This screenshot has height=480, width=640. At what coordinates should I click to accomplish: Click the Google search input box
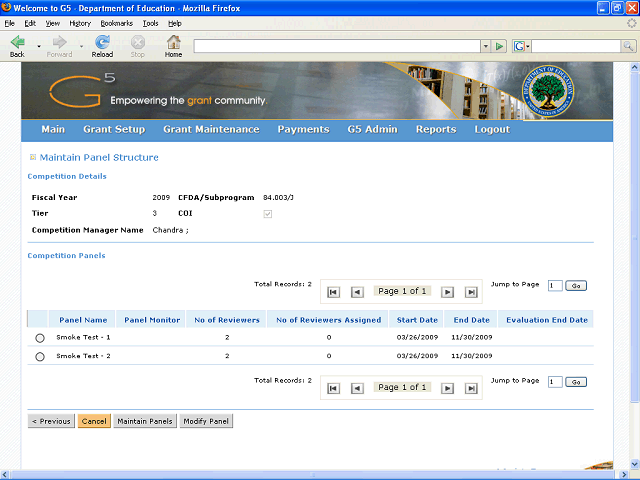576,46
